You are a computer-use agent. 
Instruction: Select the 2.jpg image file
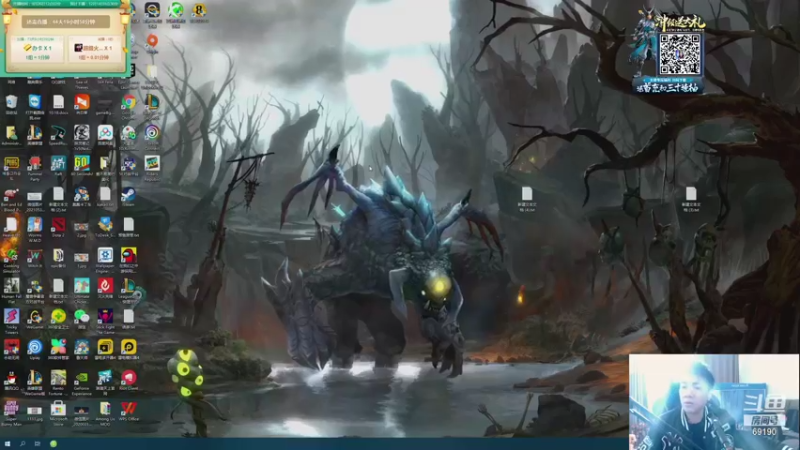(x=82, y=227)
